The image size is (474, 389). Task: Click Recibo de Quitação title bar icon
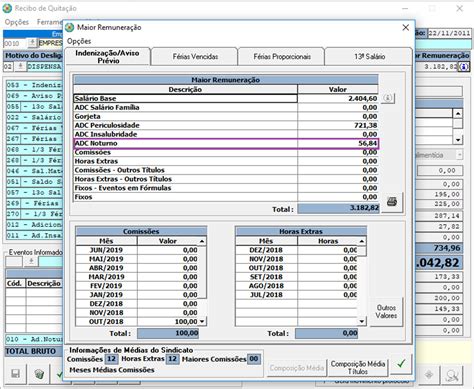pos(7,9)
